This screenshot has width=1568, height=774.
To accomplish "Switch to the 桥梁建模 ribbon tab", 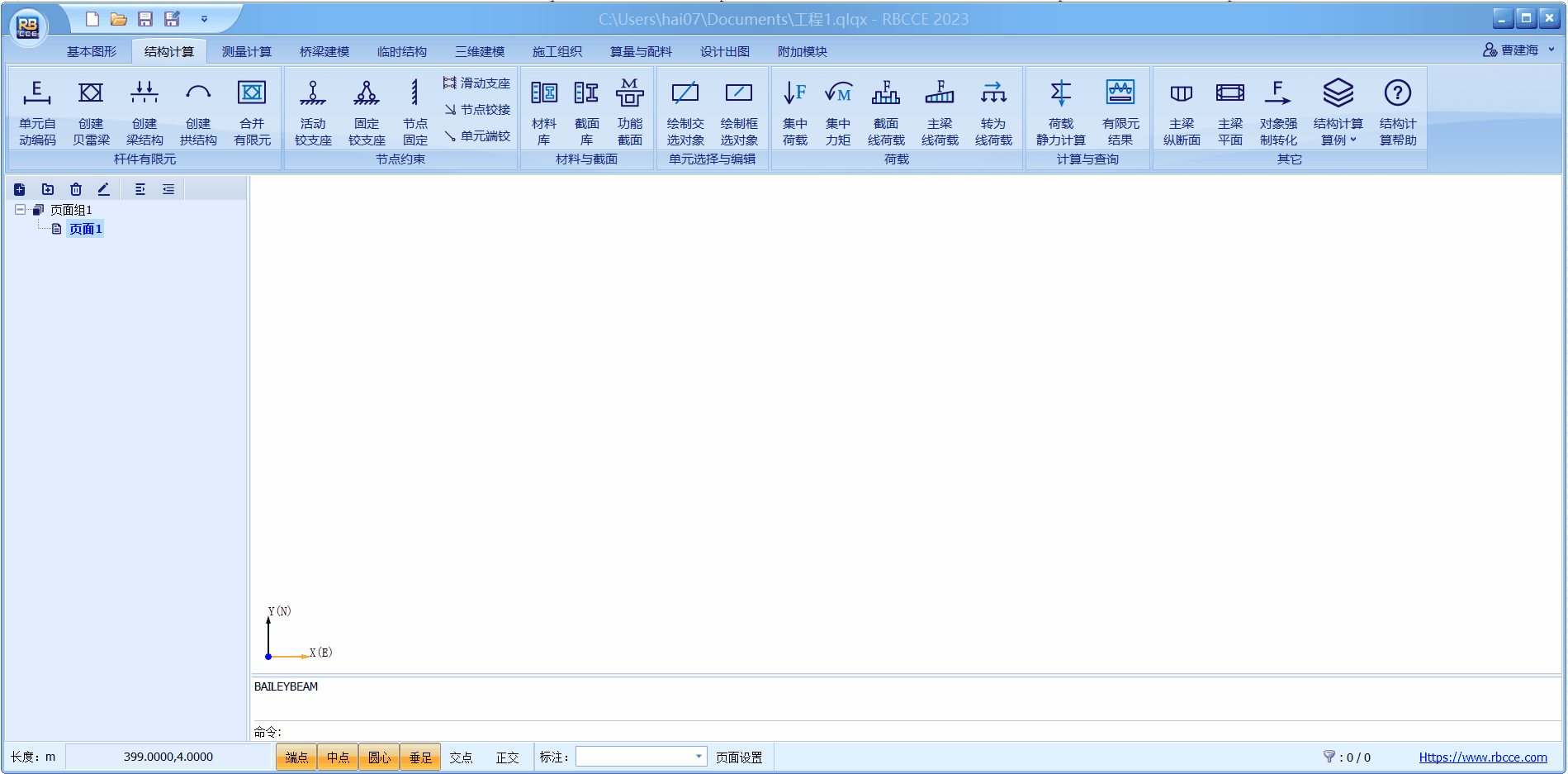I will 324,51.
